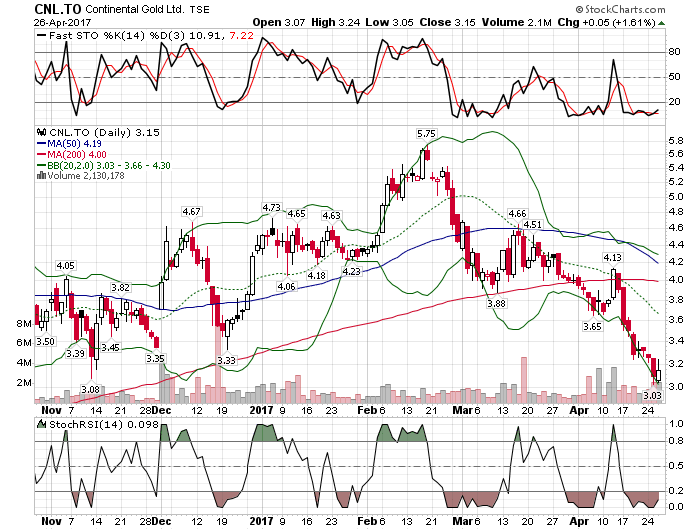Viewport: 700px width, 530px height.
Task: Click the 8M volume axis label
Action: pos(24,323)
